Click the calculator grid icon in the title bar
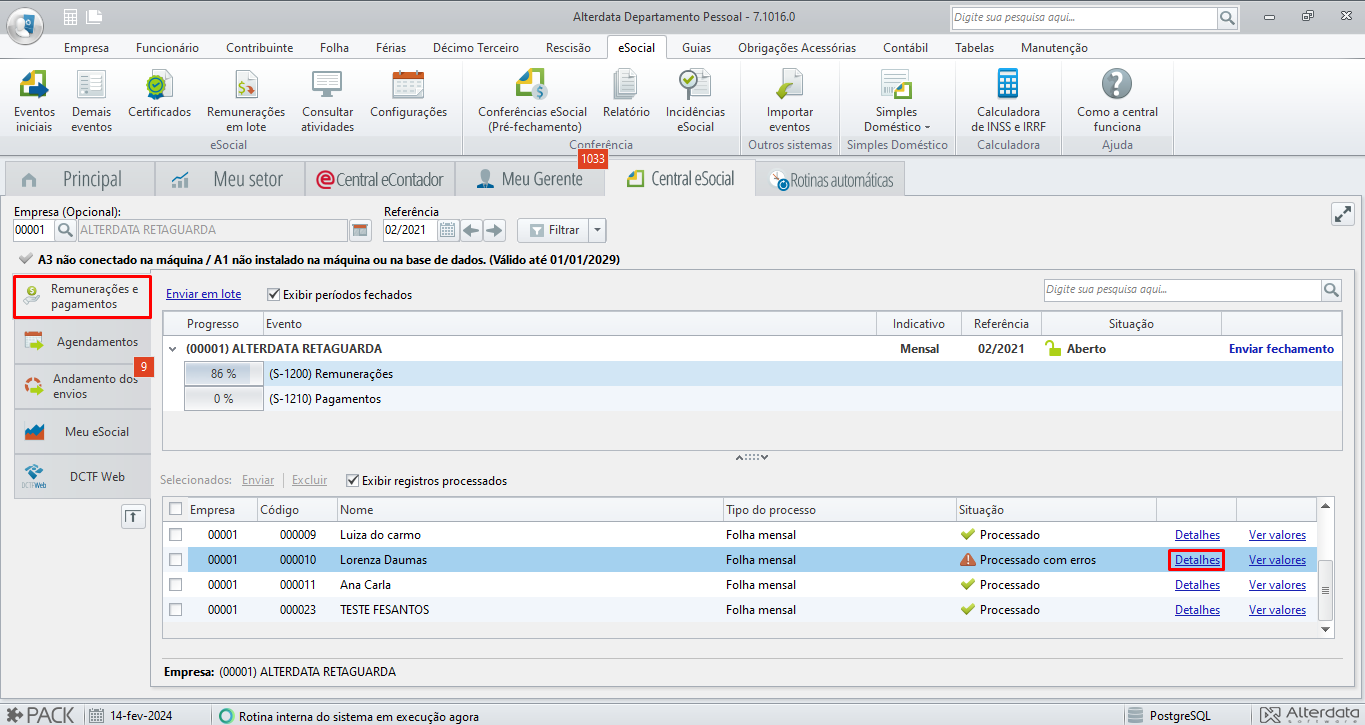Viewport: 1365px width, 725px height. [x=70, y=17]
